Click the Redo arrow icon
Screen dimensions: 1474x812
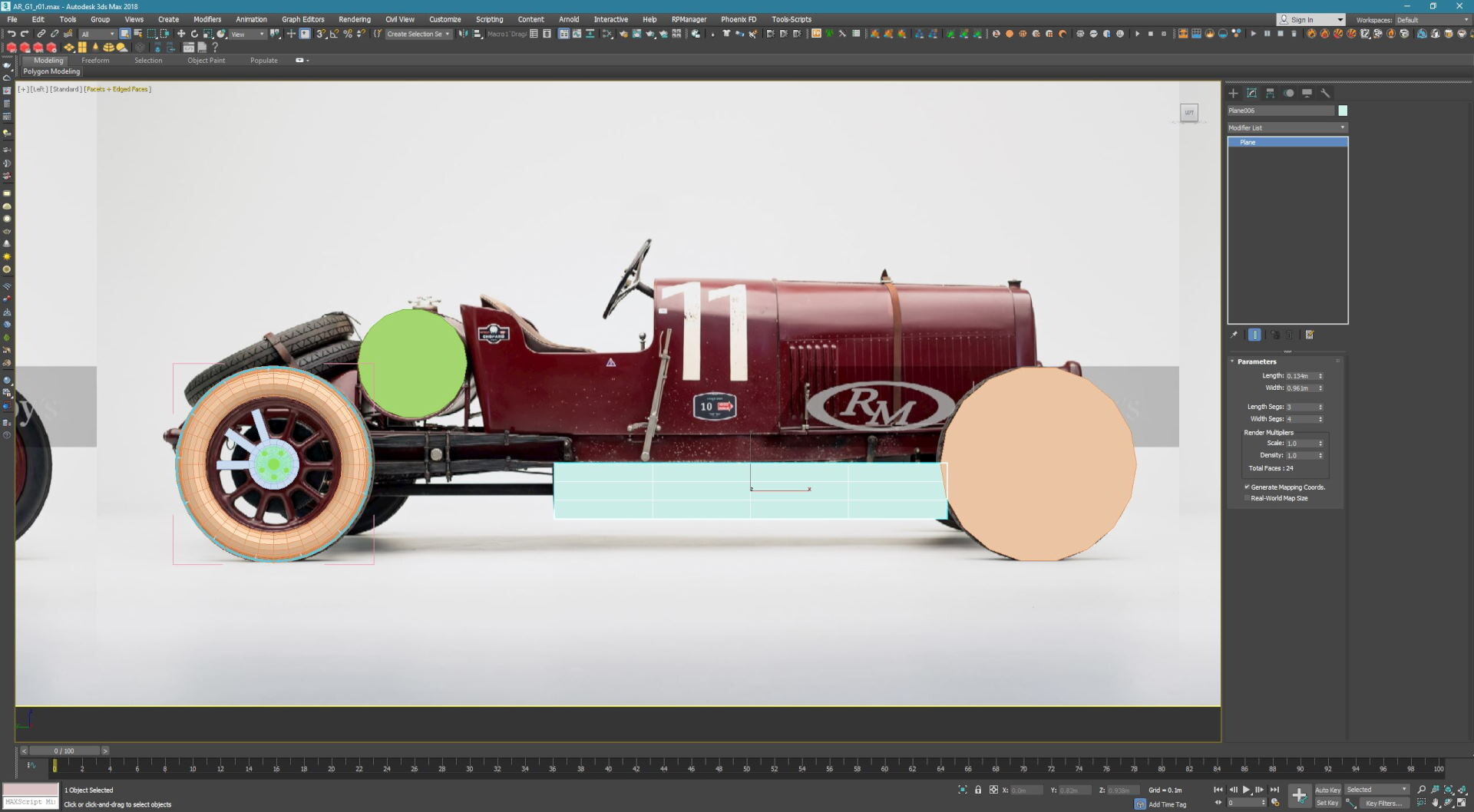25,34
